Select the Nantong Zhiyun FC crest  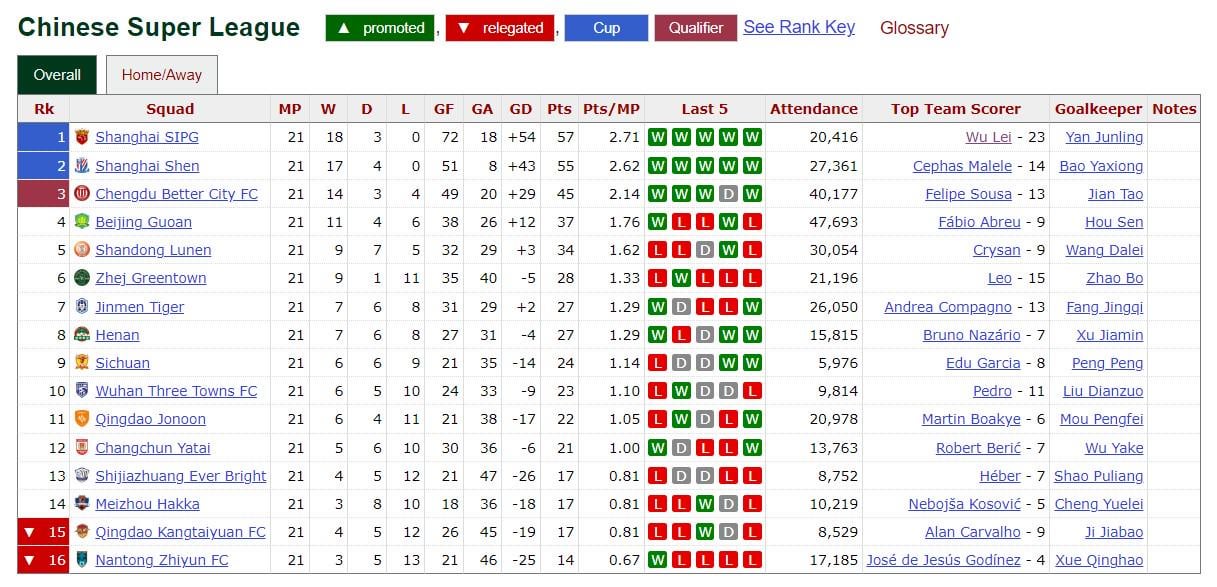tap(84, 560)
